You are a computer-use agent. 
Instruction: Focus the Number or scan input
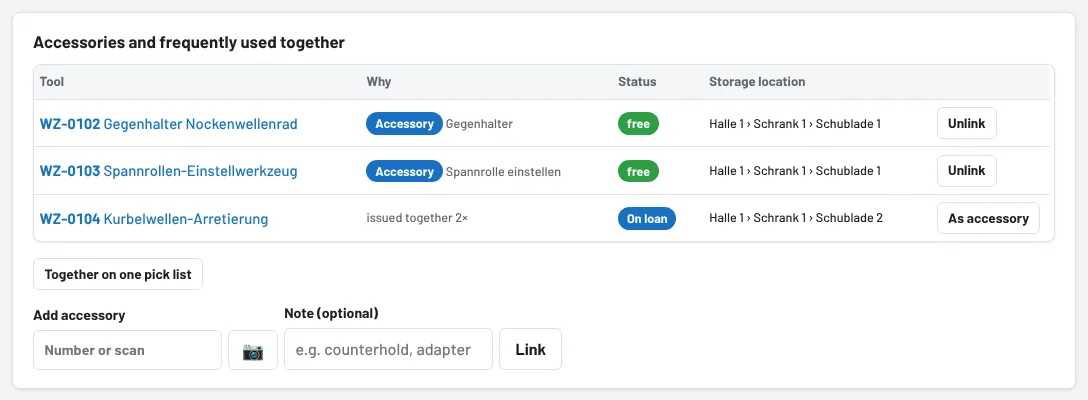coord(128,350)
